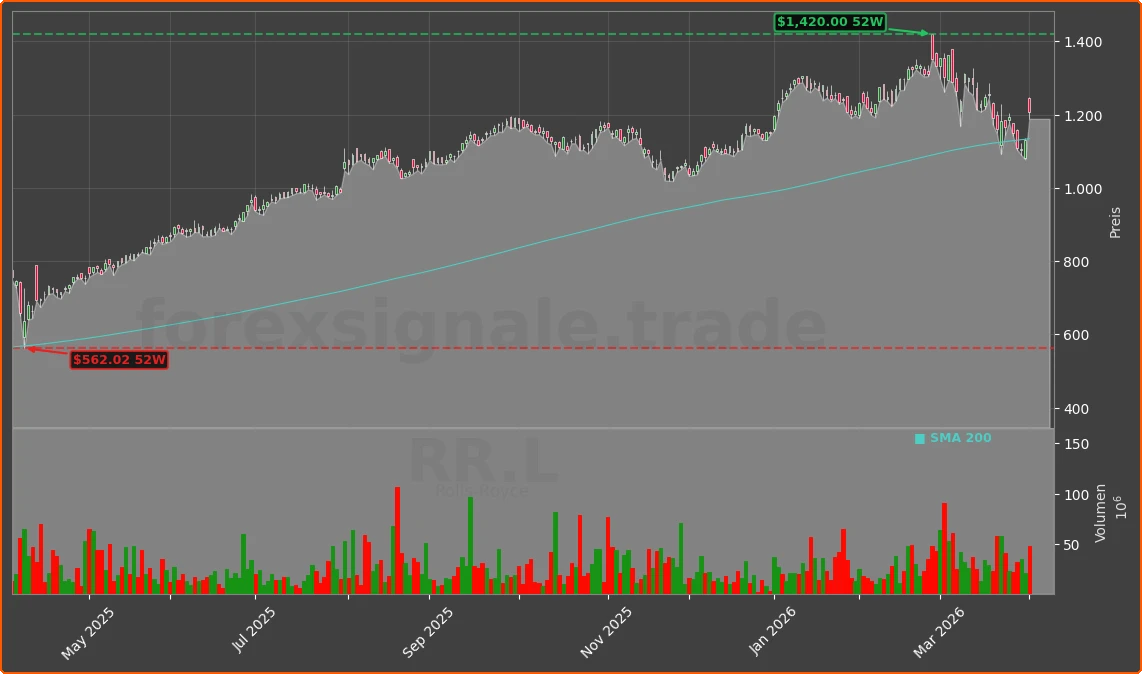
Task: Click the latest candlestick at the chart's right end
Action: coord(1029,106)
